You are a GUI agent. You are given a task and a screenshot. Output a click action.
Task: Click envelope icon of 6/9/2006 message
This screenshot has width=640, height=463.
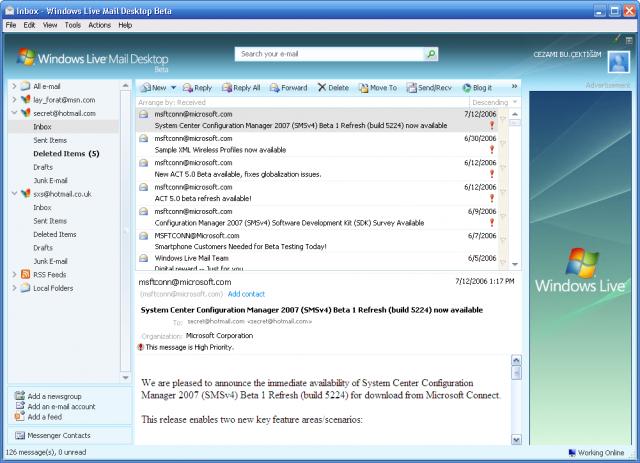(143, 211)
